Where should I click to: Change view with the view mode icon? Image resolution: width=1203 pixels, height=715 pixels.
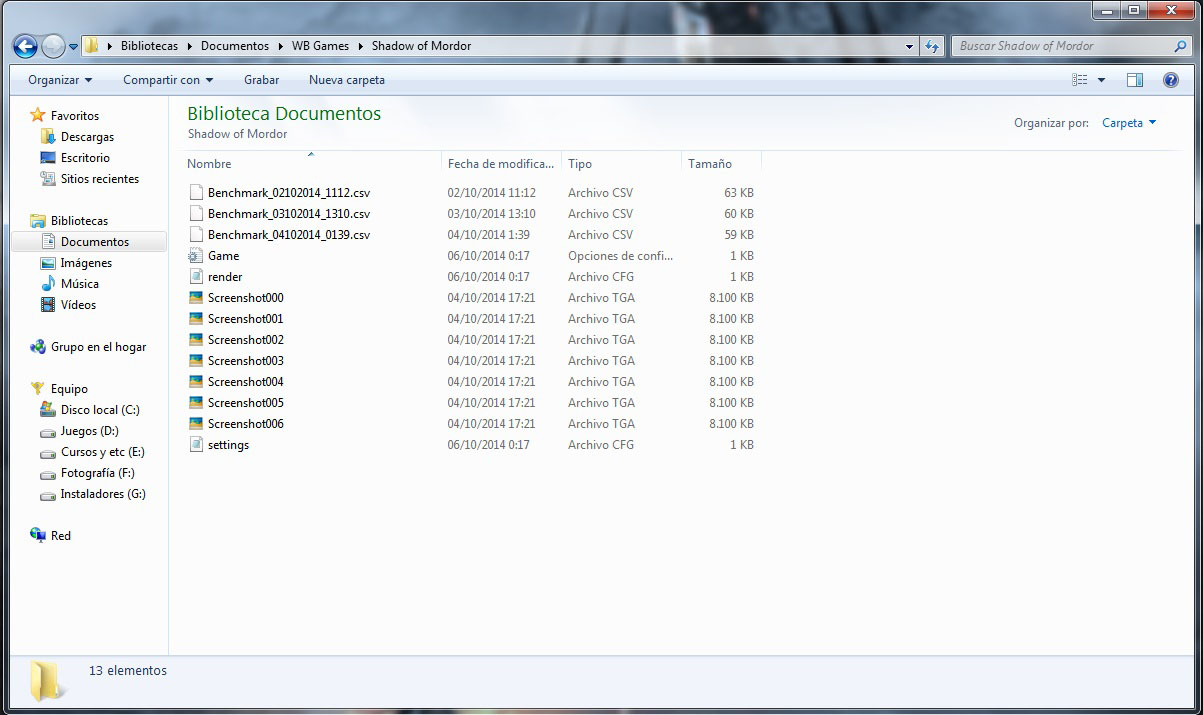pos(1080,80)
